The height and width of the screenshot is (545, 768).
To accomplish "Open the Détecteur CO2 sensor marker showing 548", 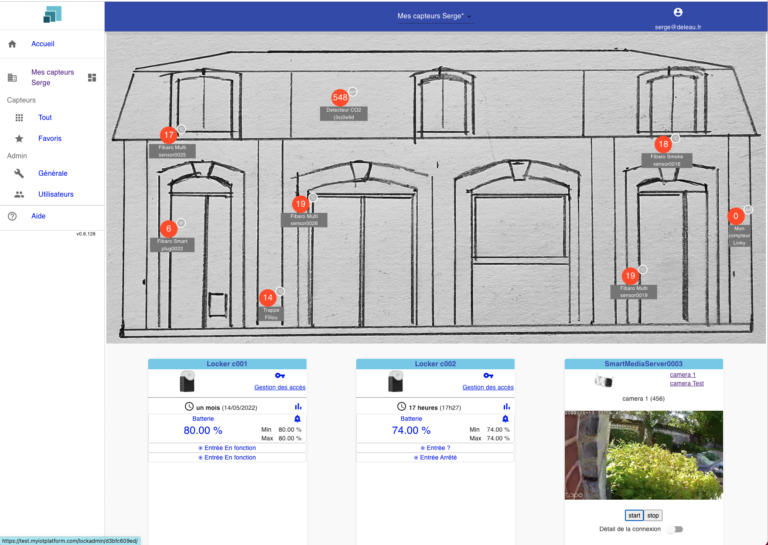I will [x=340, y=97].
